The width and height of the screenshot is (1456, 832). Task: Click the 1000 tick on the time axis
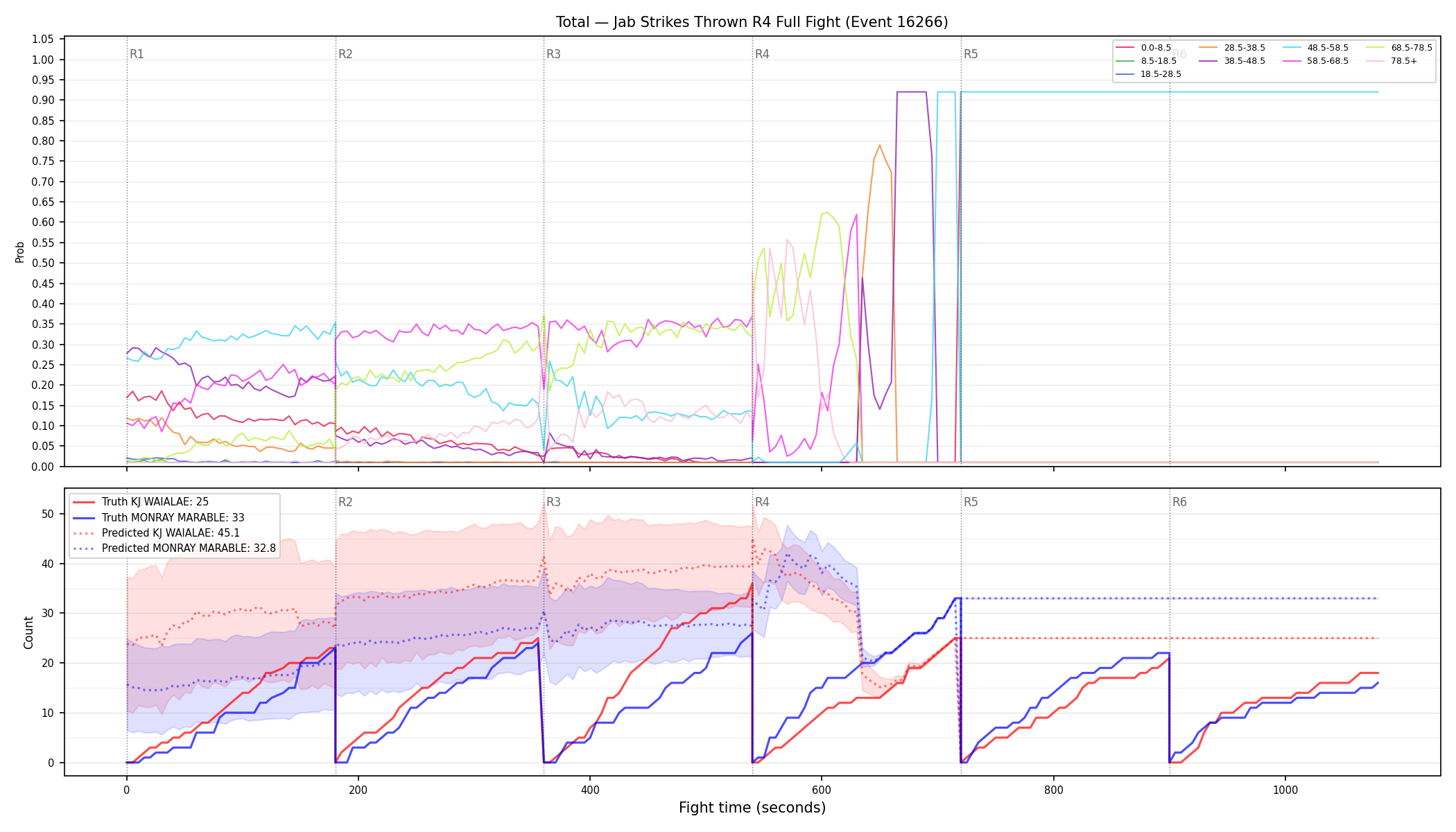click(x=1285, y=790)
